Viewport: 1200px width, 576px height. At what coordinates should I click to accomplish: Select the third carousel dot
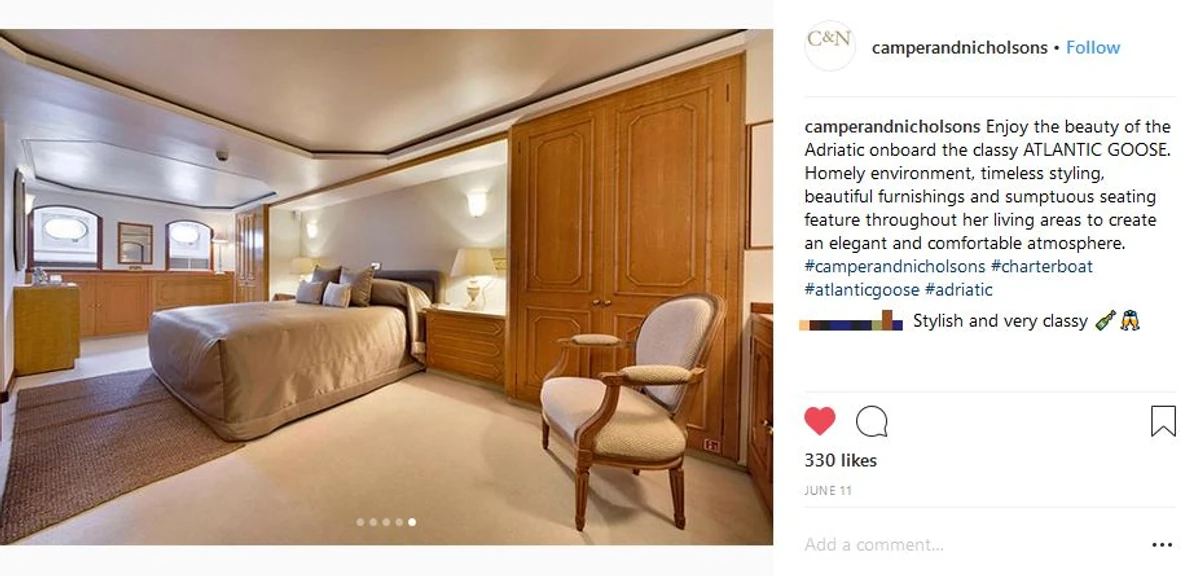point(386,522)
